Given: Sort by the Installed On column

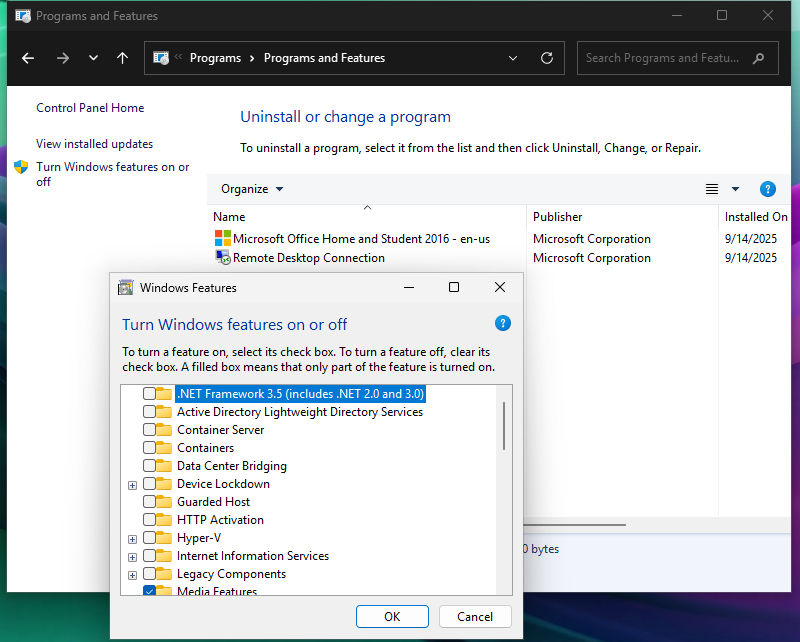Looking at the screenshot, I should click(756, 217).
